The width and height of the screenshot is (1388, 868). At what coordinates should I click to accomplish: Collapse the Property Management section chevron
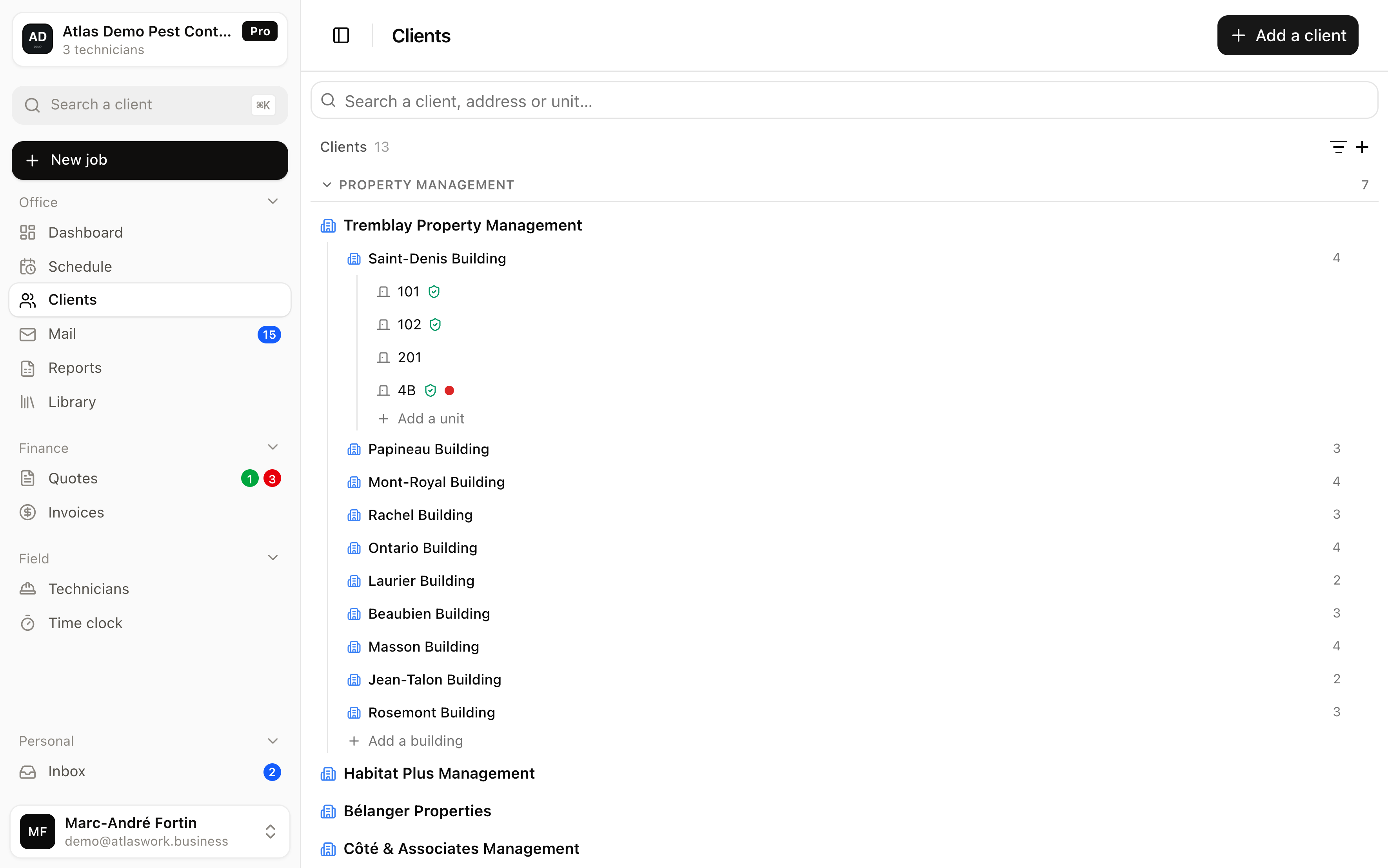pyautogui.click(x=327, y=185)
